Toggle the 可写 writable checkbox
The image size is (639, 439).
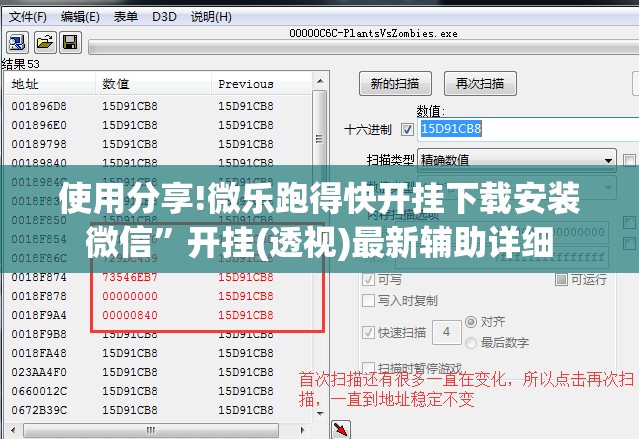coord(368,280)
